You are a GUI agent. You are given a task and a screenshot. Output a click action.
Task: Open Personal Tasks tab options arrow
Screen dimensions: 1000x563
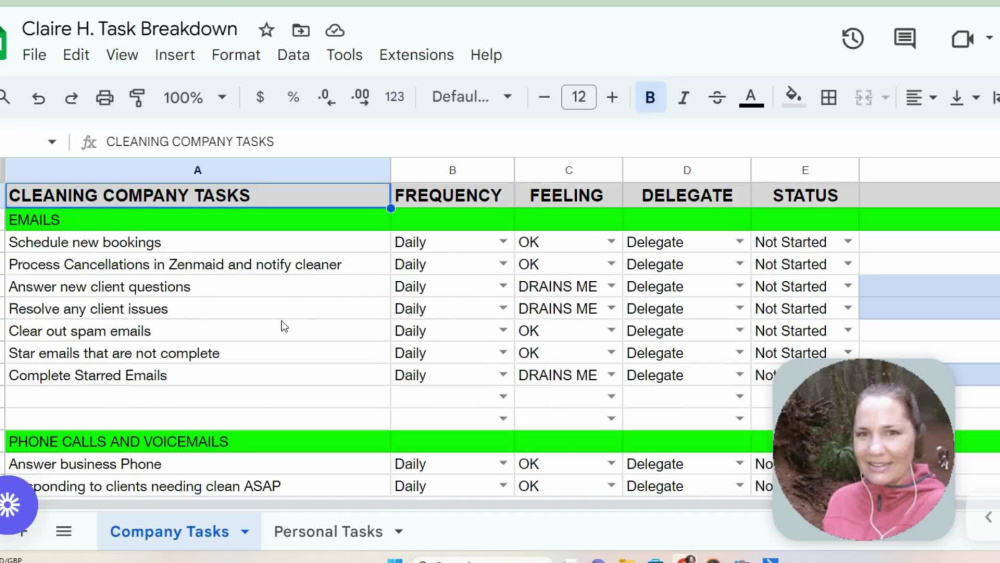[x=399, y=532]
